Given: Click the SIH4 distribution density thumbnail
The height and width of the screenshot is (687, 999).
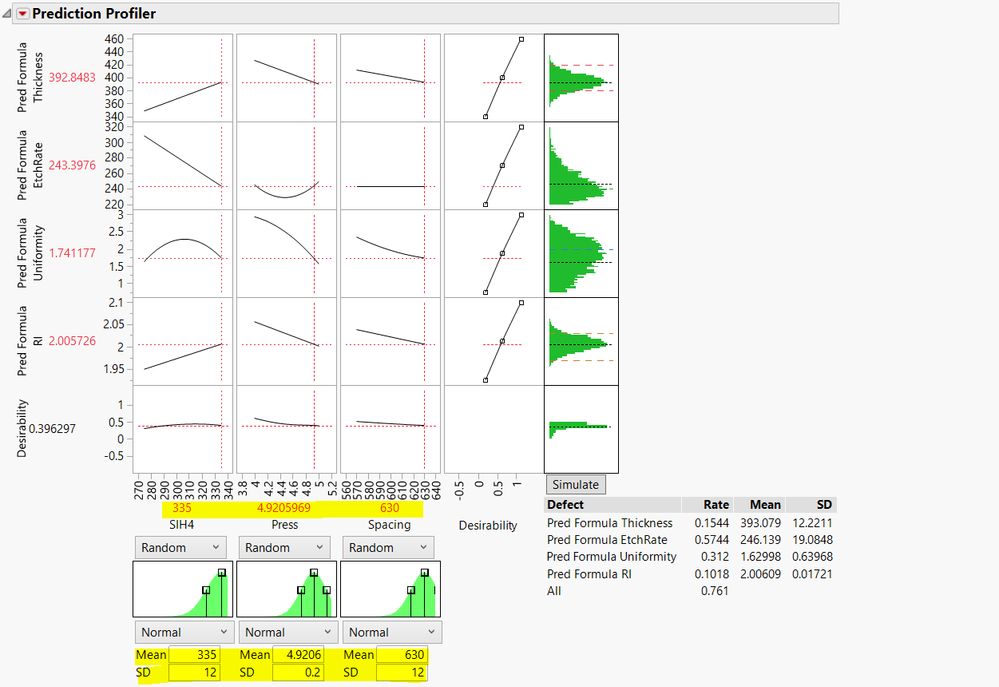Looking at the screenshot, I should pos(182,588).
